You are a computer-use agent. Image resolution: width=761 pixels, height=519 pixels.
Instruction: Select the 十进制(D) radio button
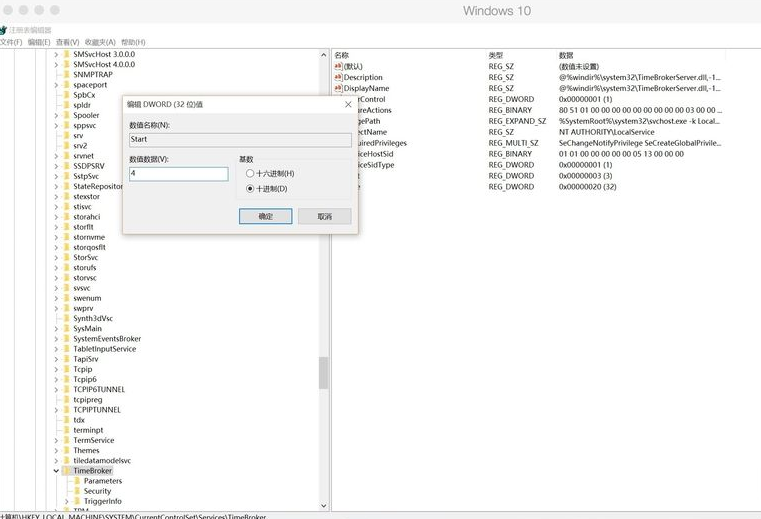250,188
